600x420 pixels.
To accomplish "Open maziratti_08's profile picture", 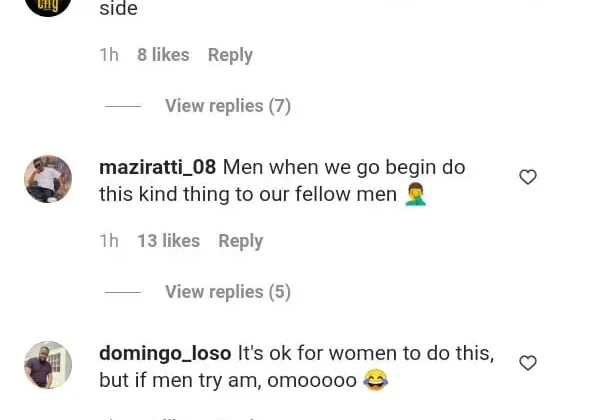I will [x=48, y=179].
